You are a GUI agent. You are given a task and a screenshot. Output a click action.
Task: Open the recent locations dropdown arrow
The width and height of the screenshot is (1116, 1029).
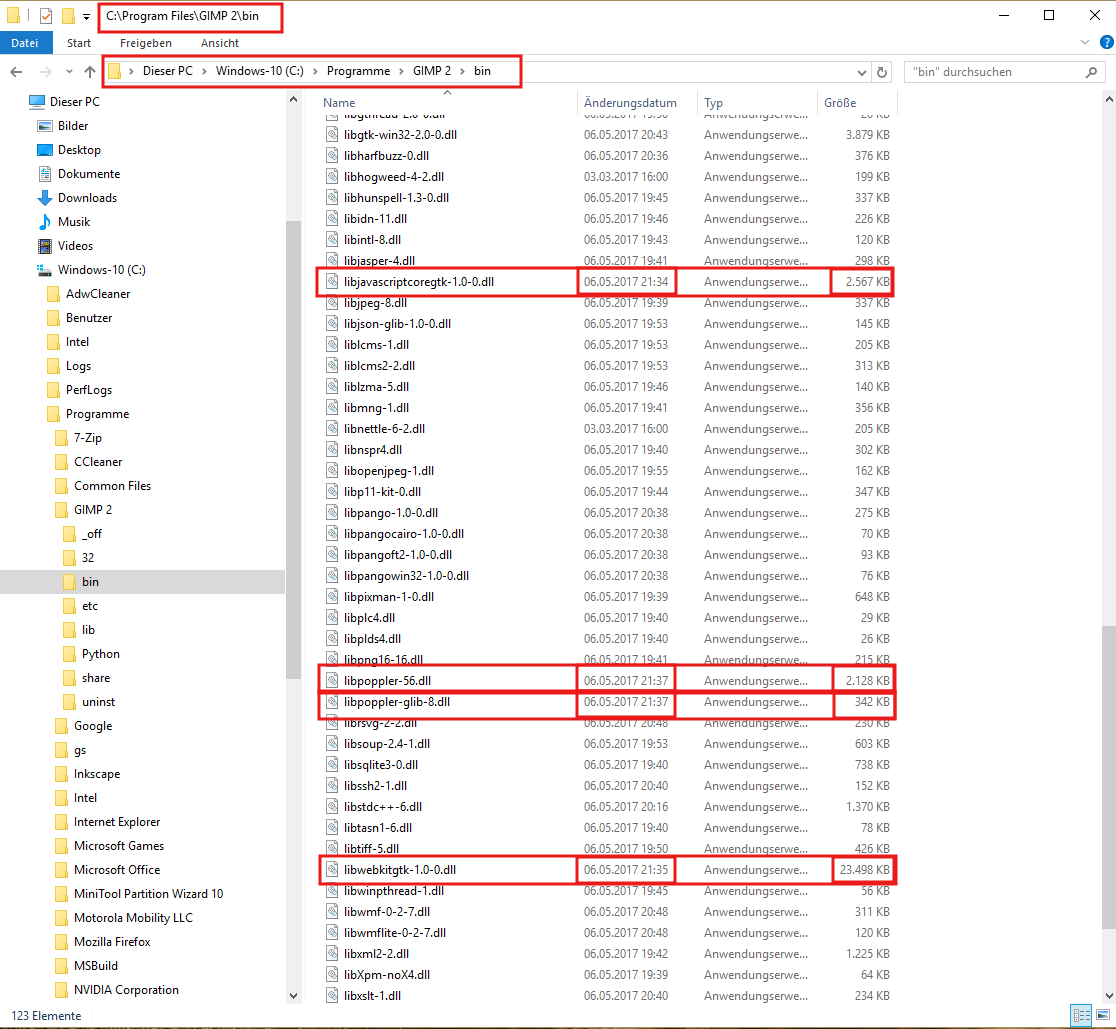pyautogui.click(x=69, y=72)
